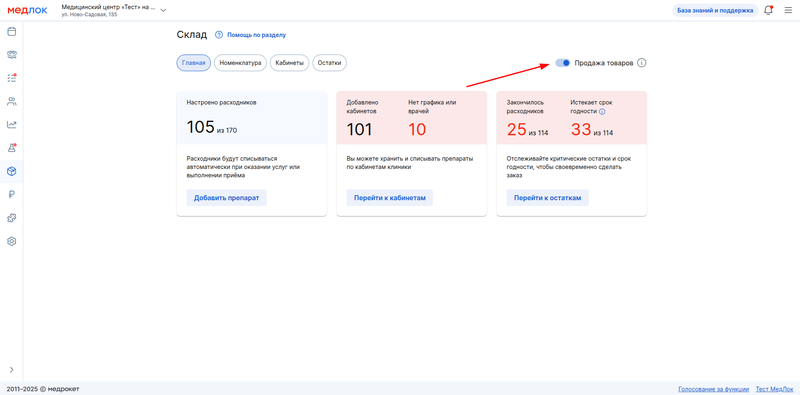The image size is (800, 395).
Task: Click the Добавить препарат button
Action: (227, 198)
